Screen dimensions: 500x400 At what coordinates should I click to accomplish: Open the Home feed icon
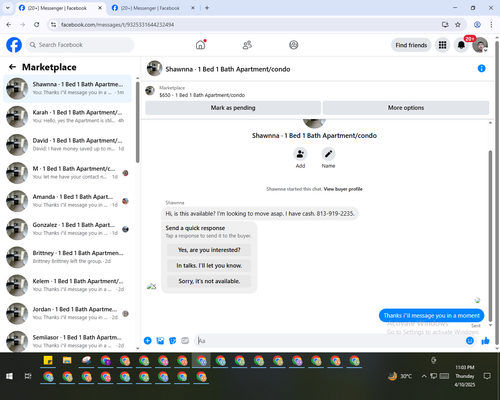tap(200, 45)
